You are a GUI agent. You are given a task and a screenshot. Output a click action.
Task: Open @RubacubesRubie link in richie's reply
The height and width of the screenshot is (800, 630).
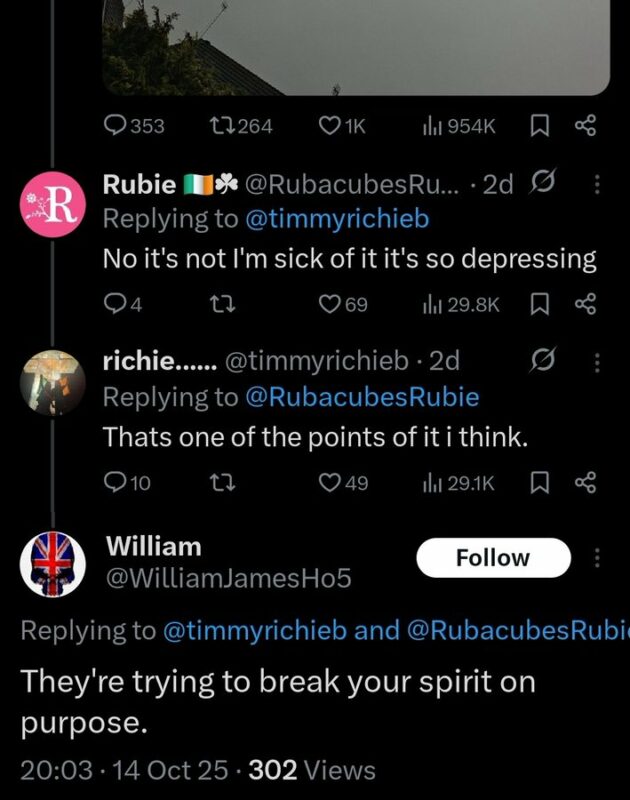pos(362,397)
